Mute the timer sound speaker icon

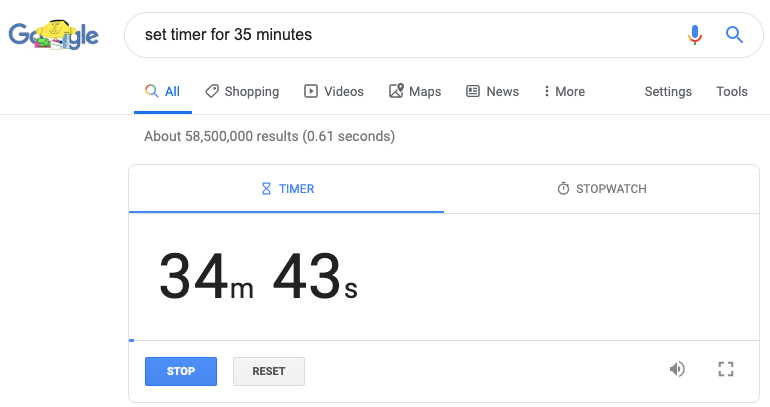[x=677, y=369]
